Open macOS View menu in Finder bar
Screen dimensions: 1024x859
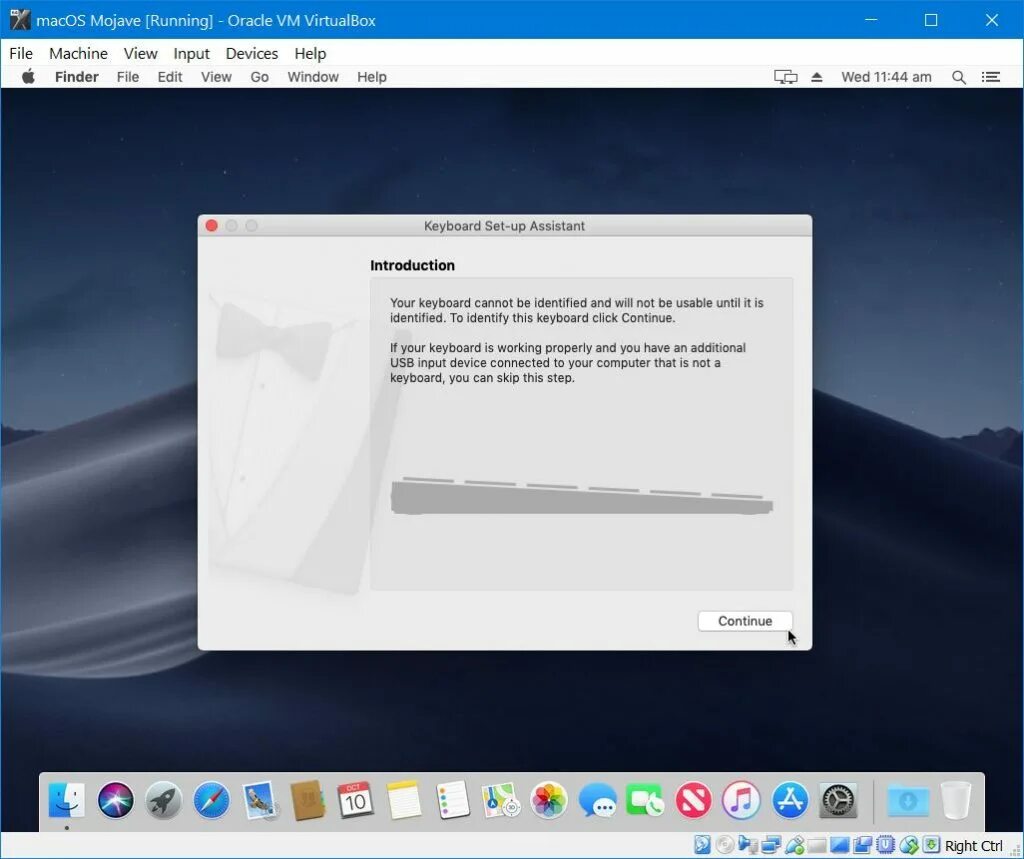click(x=216, y=77)
